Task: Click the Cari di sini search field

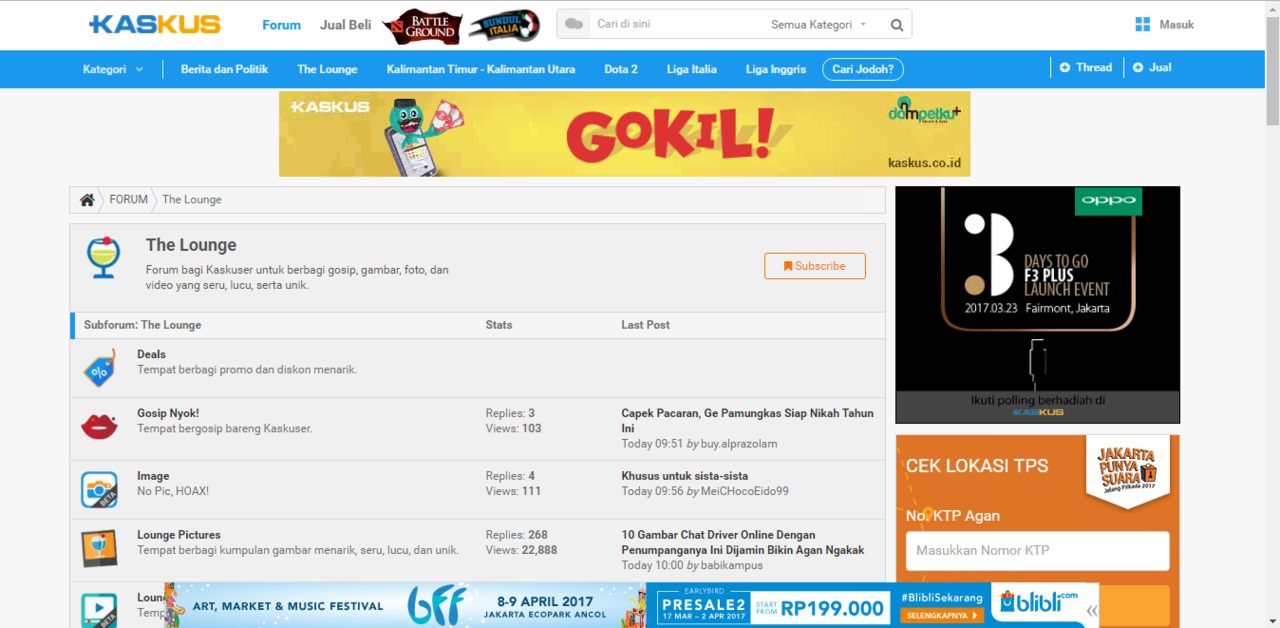Action: point(678,24)
